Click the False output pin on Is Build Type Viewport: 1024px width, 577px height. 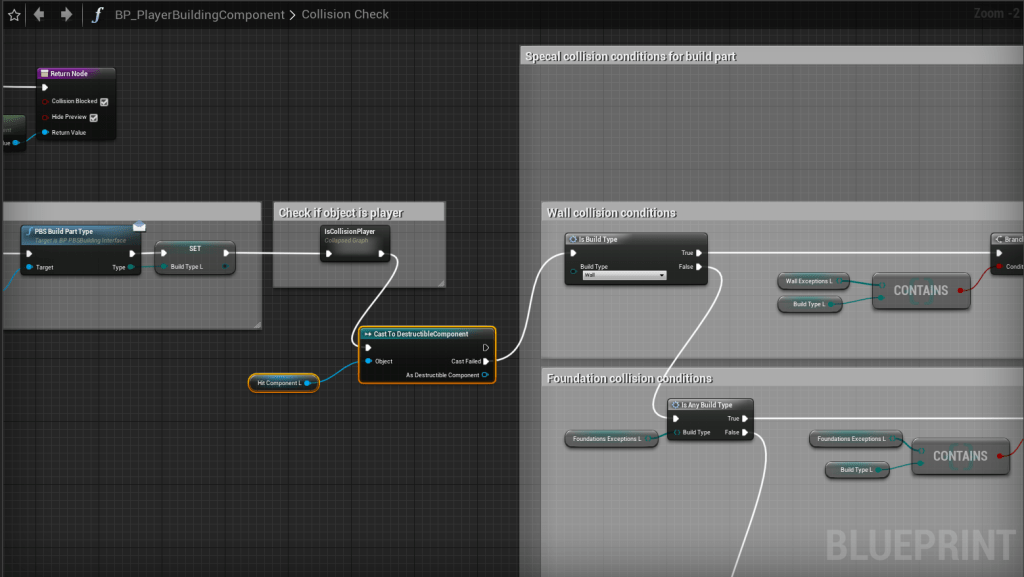[x=698, y=267]
